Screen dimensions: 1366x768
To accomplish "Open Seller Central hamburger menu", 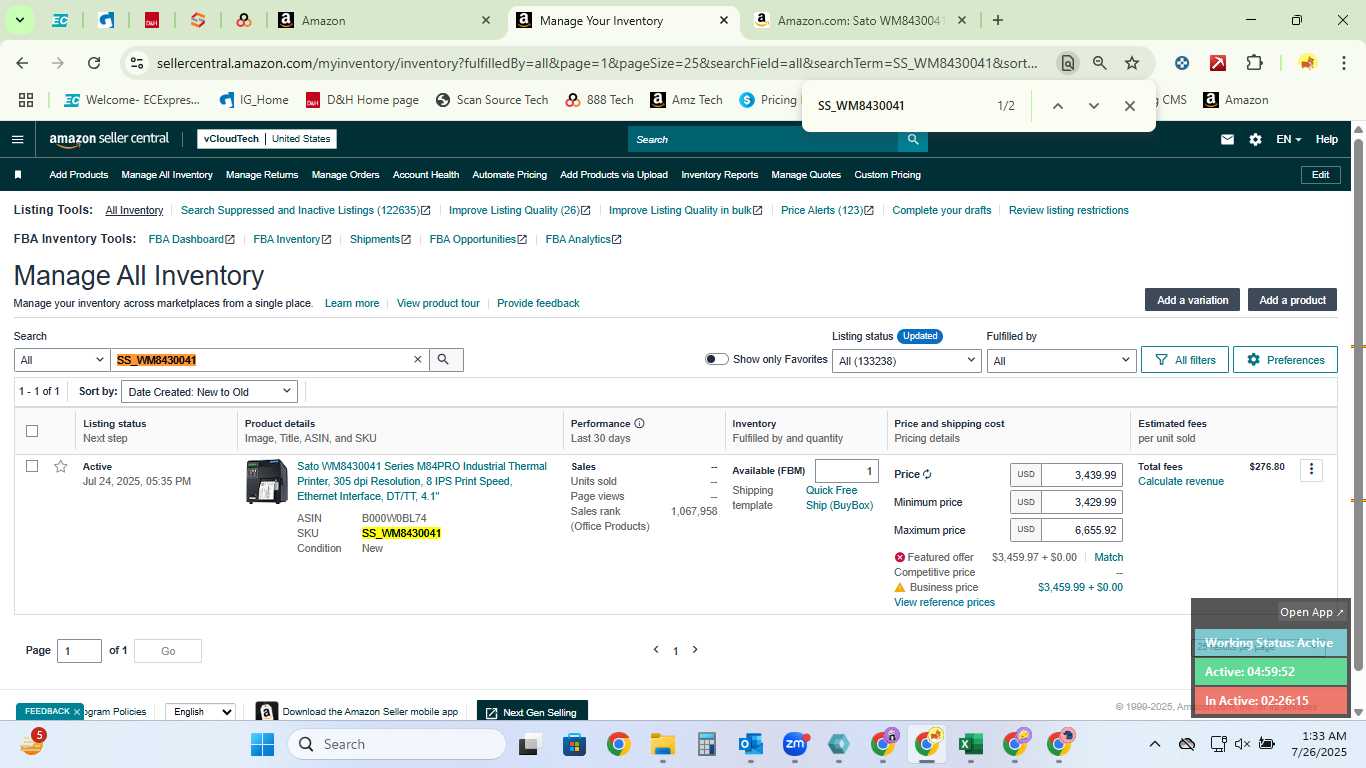I will [17, 139].
